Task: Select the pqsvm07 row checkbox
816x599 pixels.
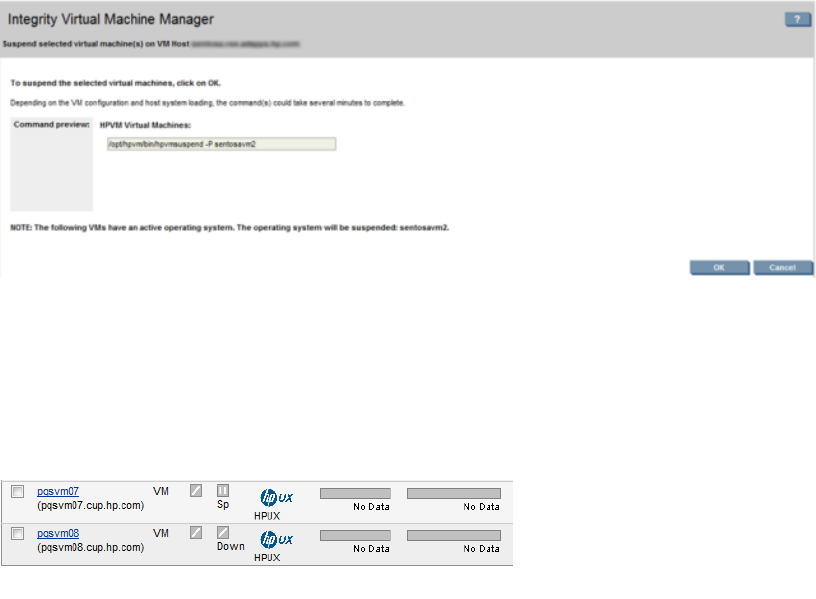Action: coord(17,492)
